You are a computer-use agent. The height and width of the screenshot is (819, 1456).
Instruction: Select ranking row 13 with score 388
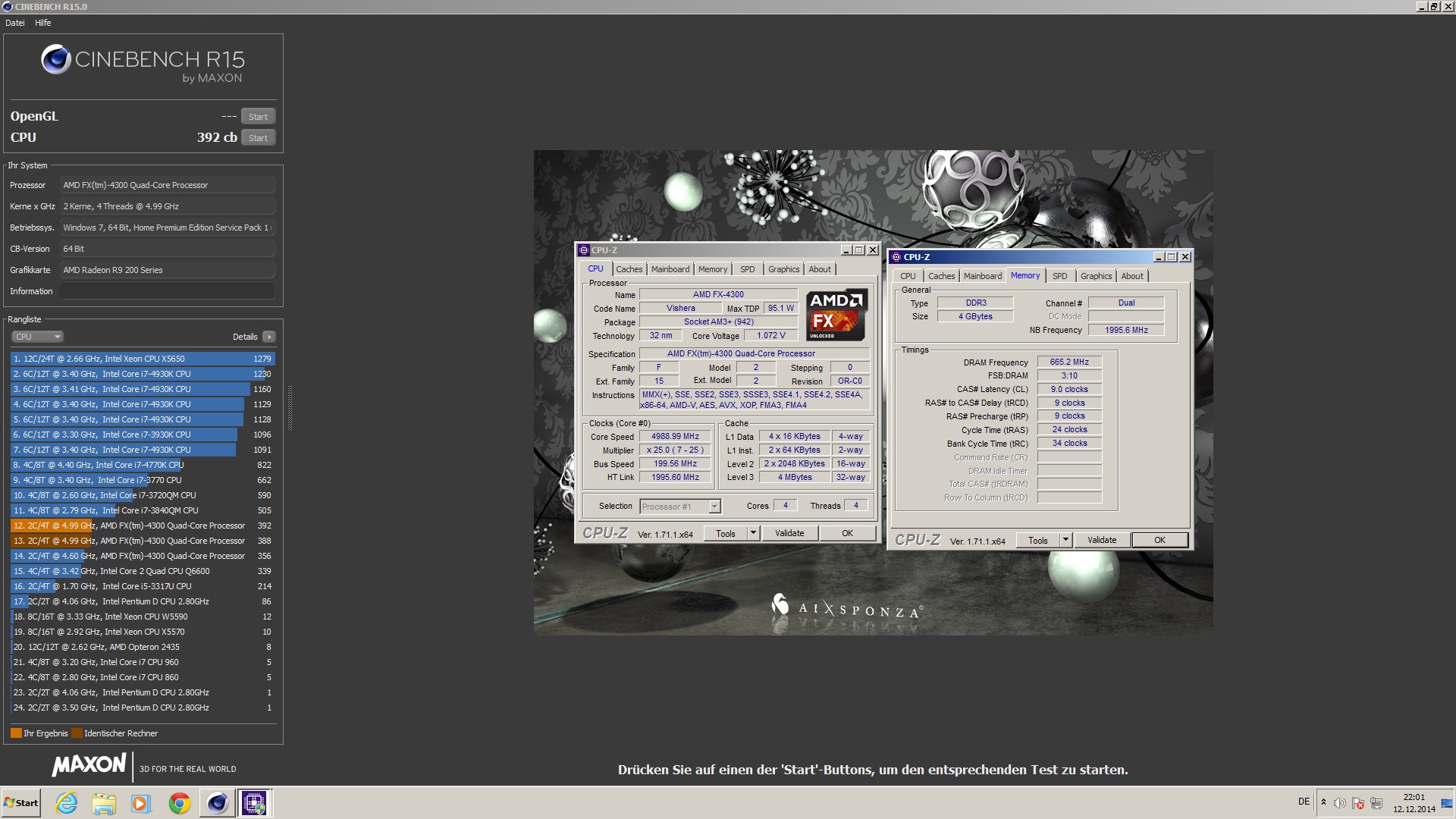[x=143, y=541]
